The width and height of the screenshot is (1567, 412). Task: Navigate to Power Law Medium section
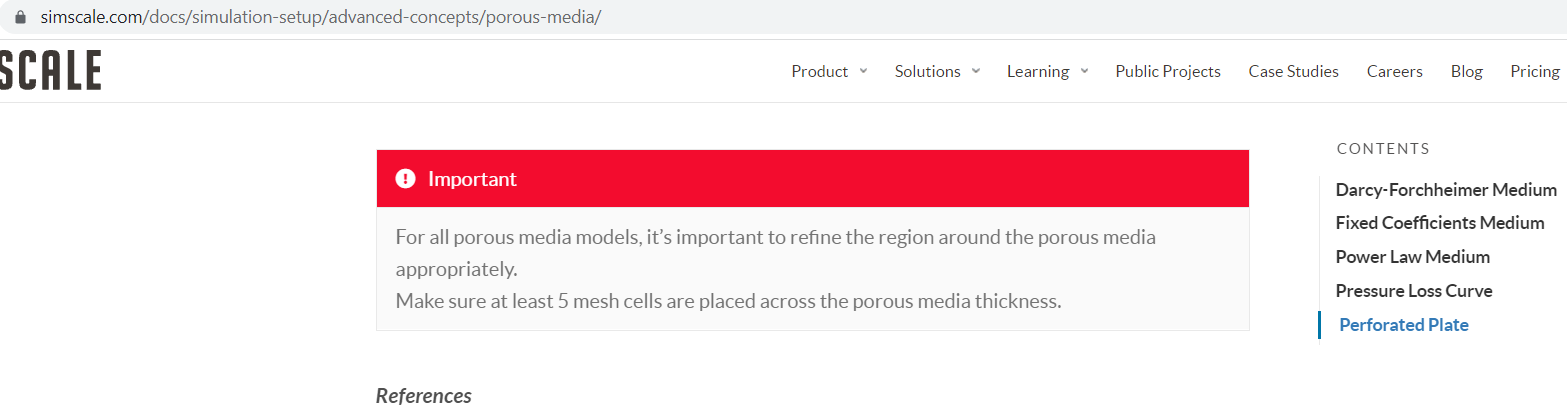tap(1412, 257)
